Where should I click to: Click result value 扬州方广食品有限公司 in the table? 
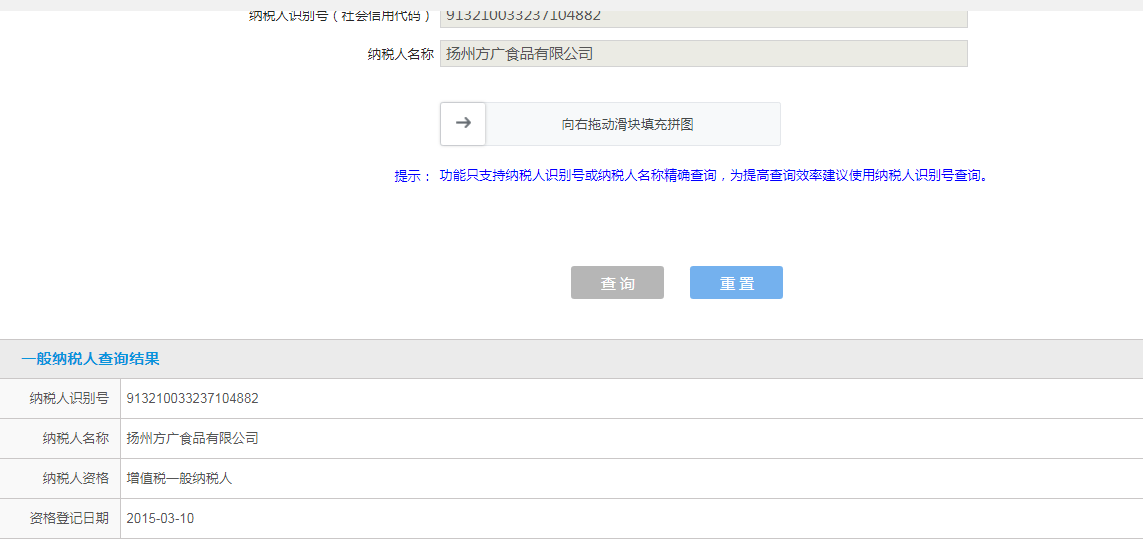tap(192, 439)
